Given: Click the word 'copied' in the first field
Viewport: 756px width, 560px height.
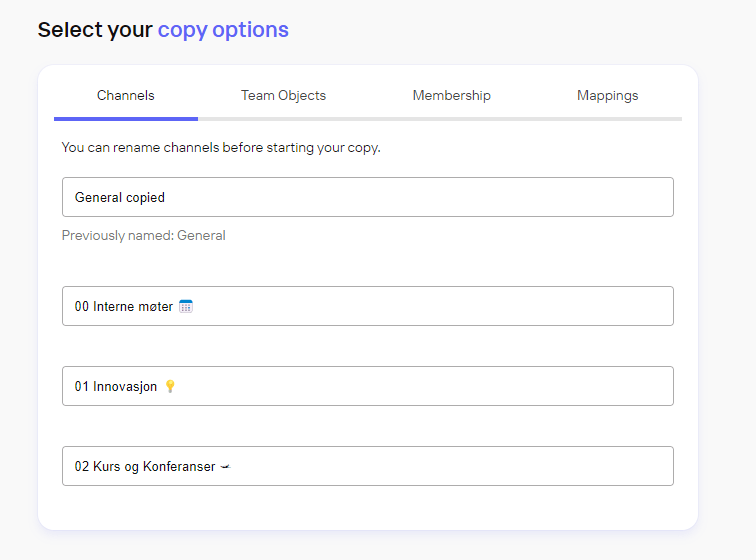Looking at the screenshot, I should (x=145, y=197).
